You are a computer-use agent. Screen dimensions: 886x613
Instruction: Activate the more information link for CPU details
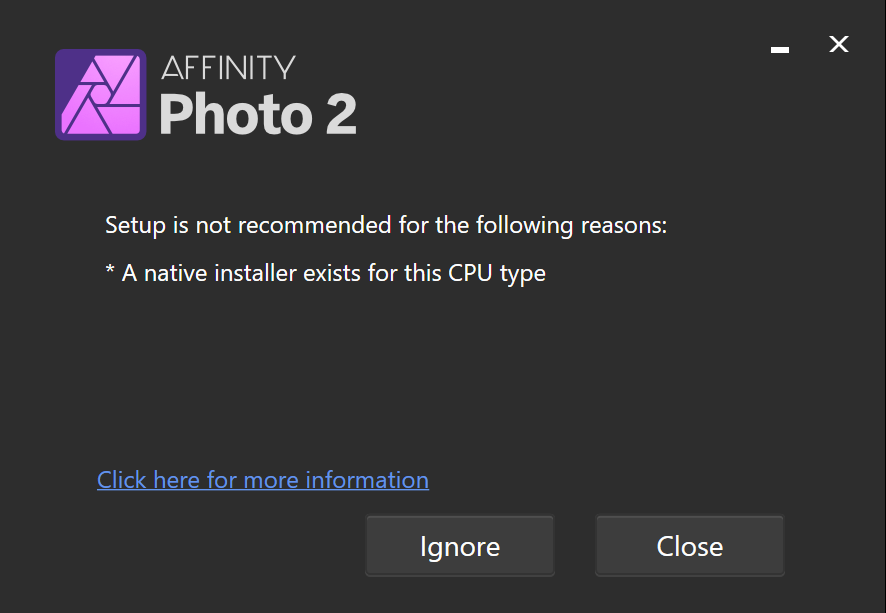[x=262, y=480]
